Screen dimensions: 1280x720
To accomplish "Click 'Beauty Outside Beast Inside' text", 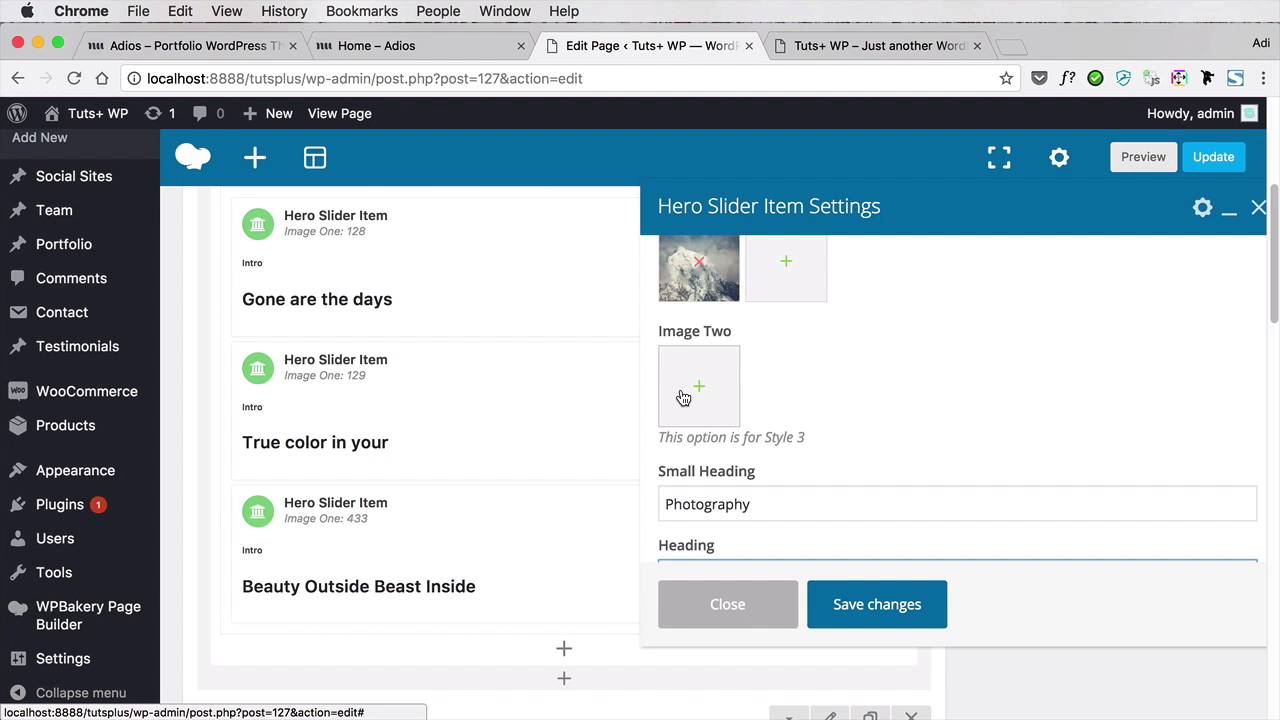I will click(358, 586).
